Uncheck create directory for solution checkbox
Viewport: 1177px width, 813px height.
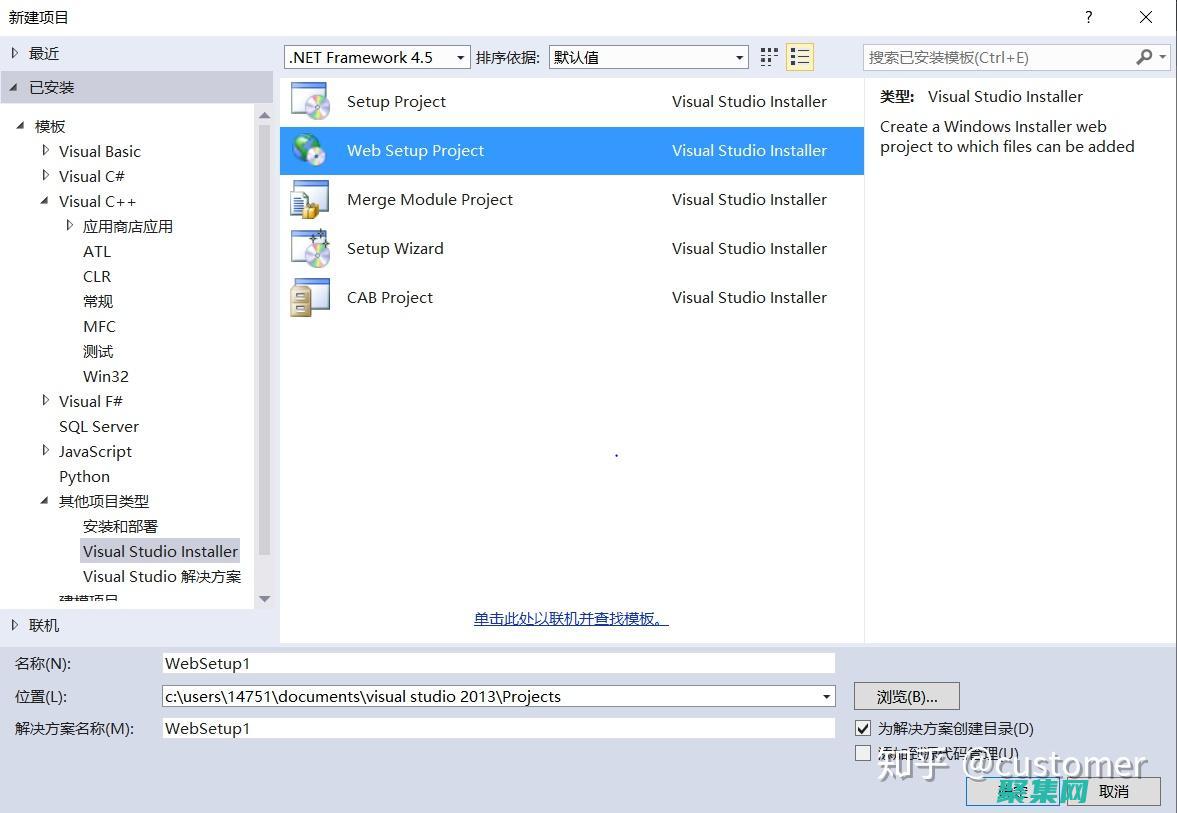(x=863, y=728)
